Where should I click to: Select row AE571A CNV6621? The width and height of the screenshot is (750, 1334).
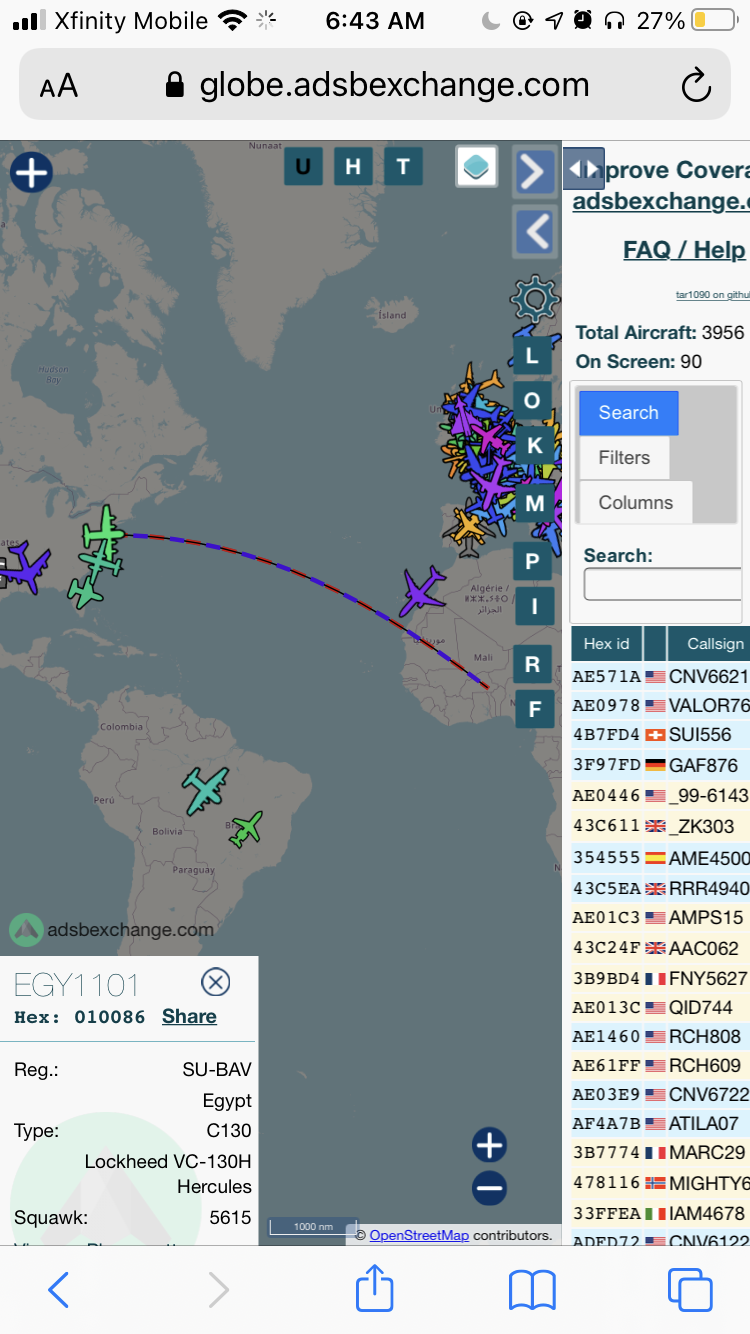pyautogui.click(x=660, y=676)
